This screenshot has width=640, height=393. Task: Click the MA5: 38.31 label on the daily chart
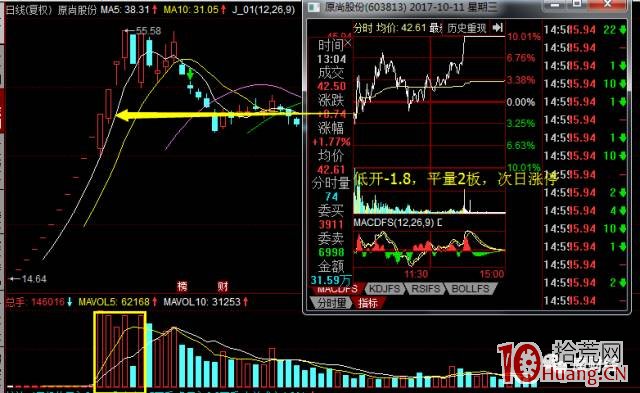tap(125, 10)
